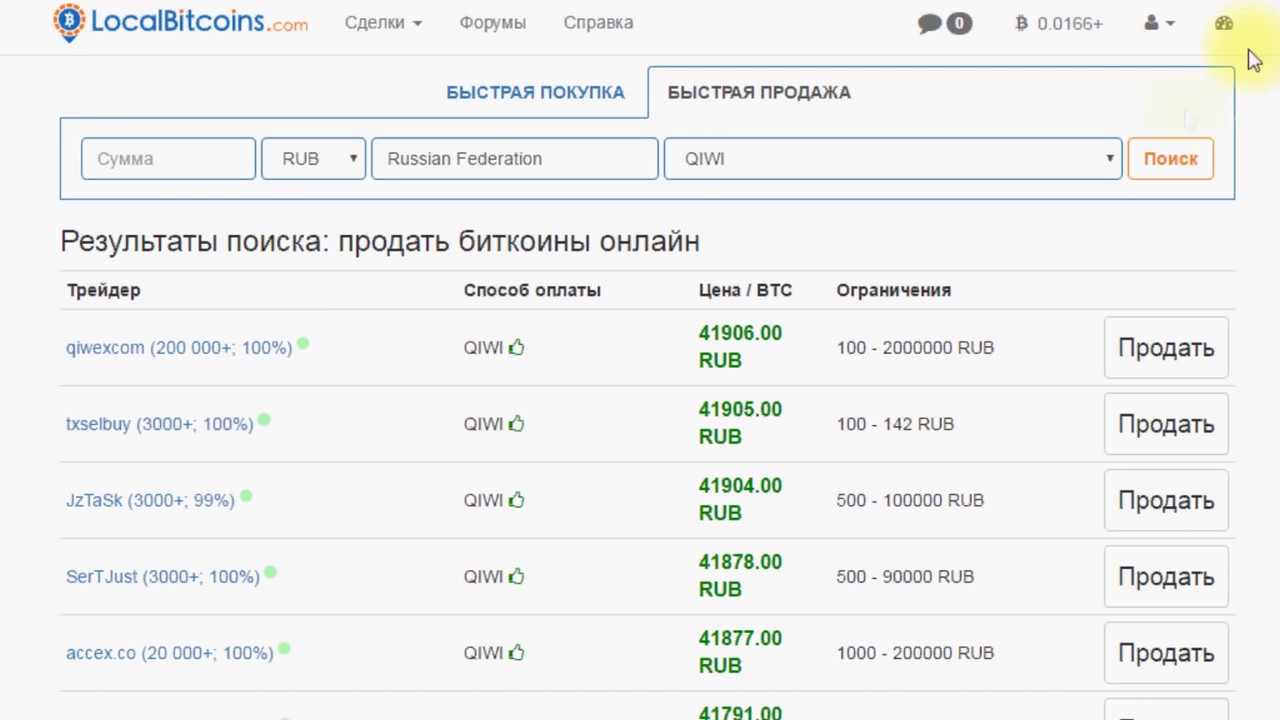Click the price 41904.00 RUB
1280x720 pixels.
click(x=740, y=499)
